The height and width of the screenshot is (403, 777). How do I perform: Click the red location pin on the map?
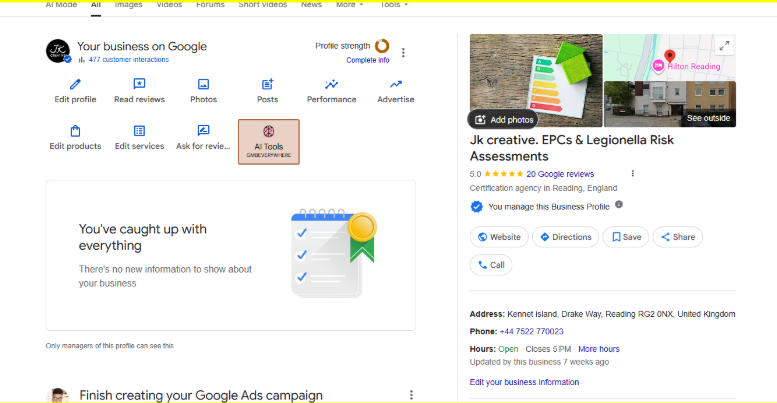tap(669, 56)
